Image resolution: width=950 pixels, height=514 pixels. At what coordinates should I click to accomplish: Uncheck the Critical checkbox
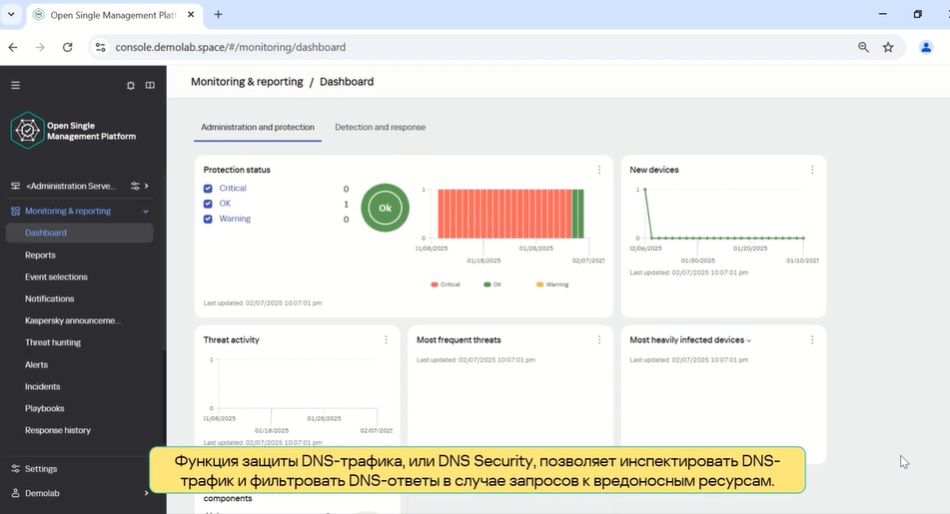pyautogui.click(x=208, y=189)
